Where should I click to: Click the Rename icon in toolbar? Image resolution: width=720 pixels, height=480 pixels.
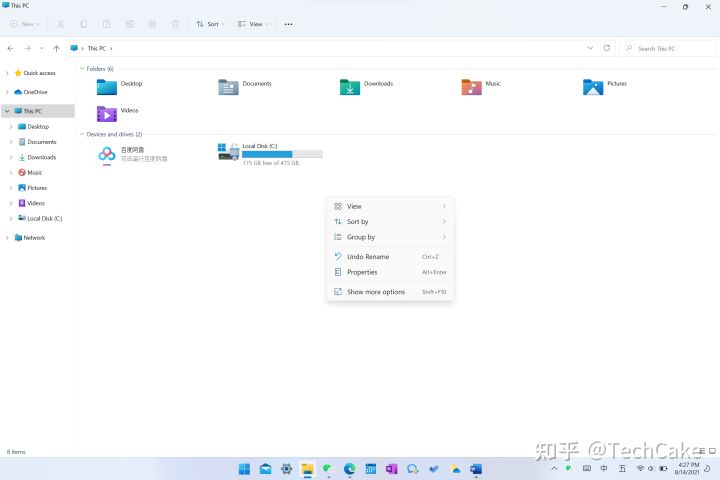(129, 24)
